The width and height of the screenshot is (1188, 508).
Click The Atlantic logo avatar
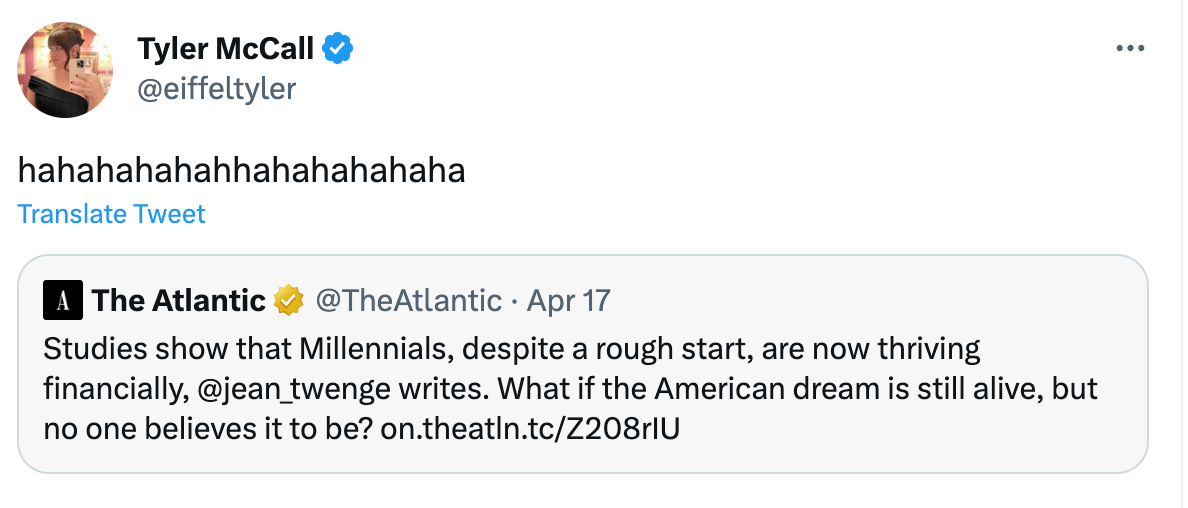[63, 300]
